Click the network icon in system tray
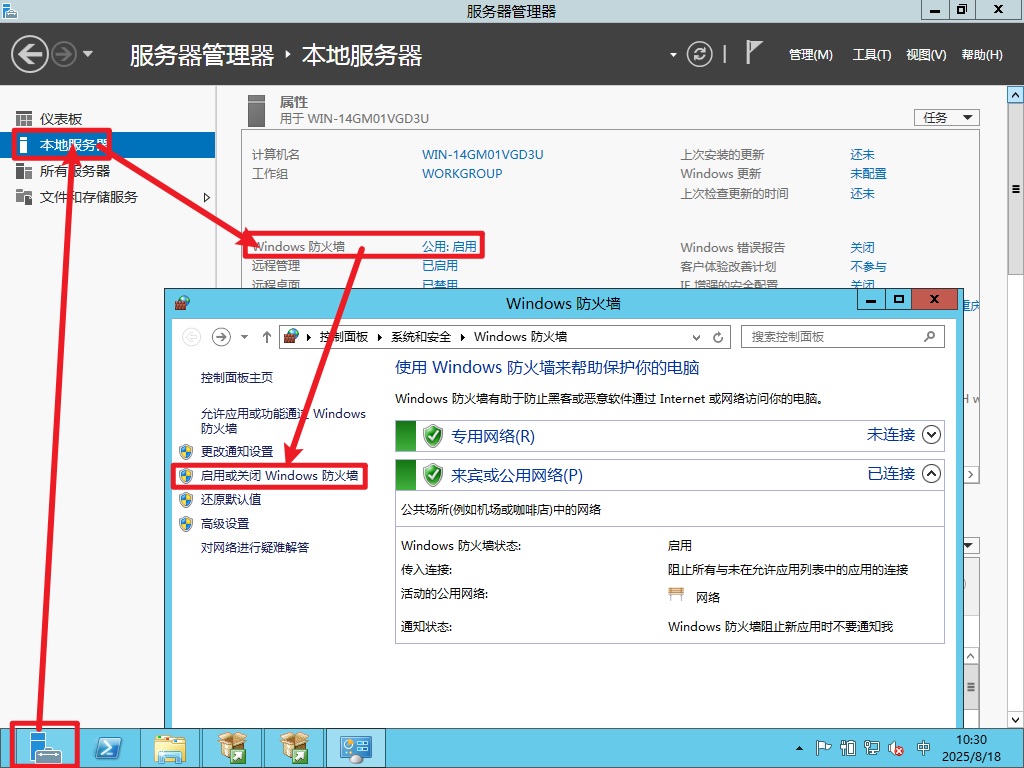Viewport: 1024px width, 768px height. 871,748
